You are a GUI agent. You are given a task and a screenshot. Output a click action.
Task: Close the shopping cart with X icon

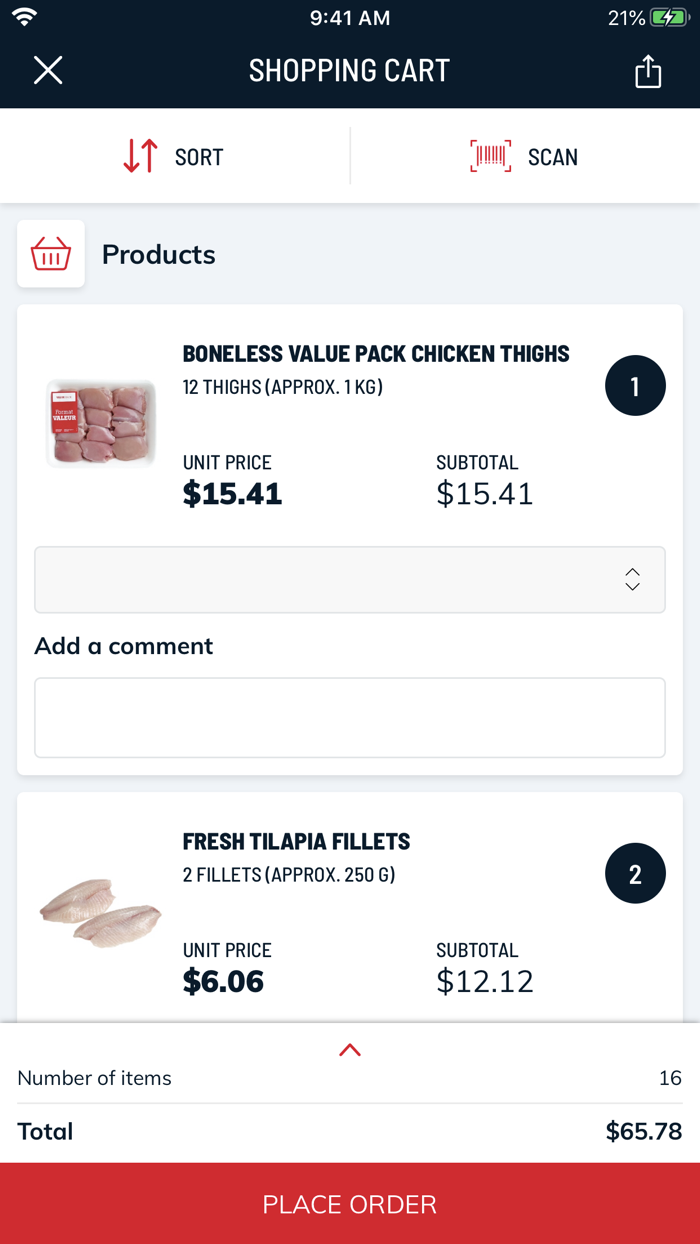tap(48, 71)
